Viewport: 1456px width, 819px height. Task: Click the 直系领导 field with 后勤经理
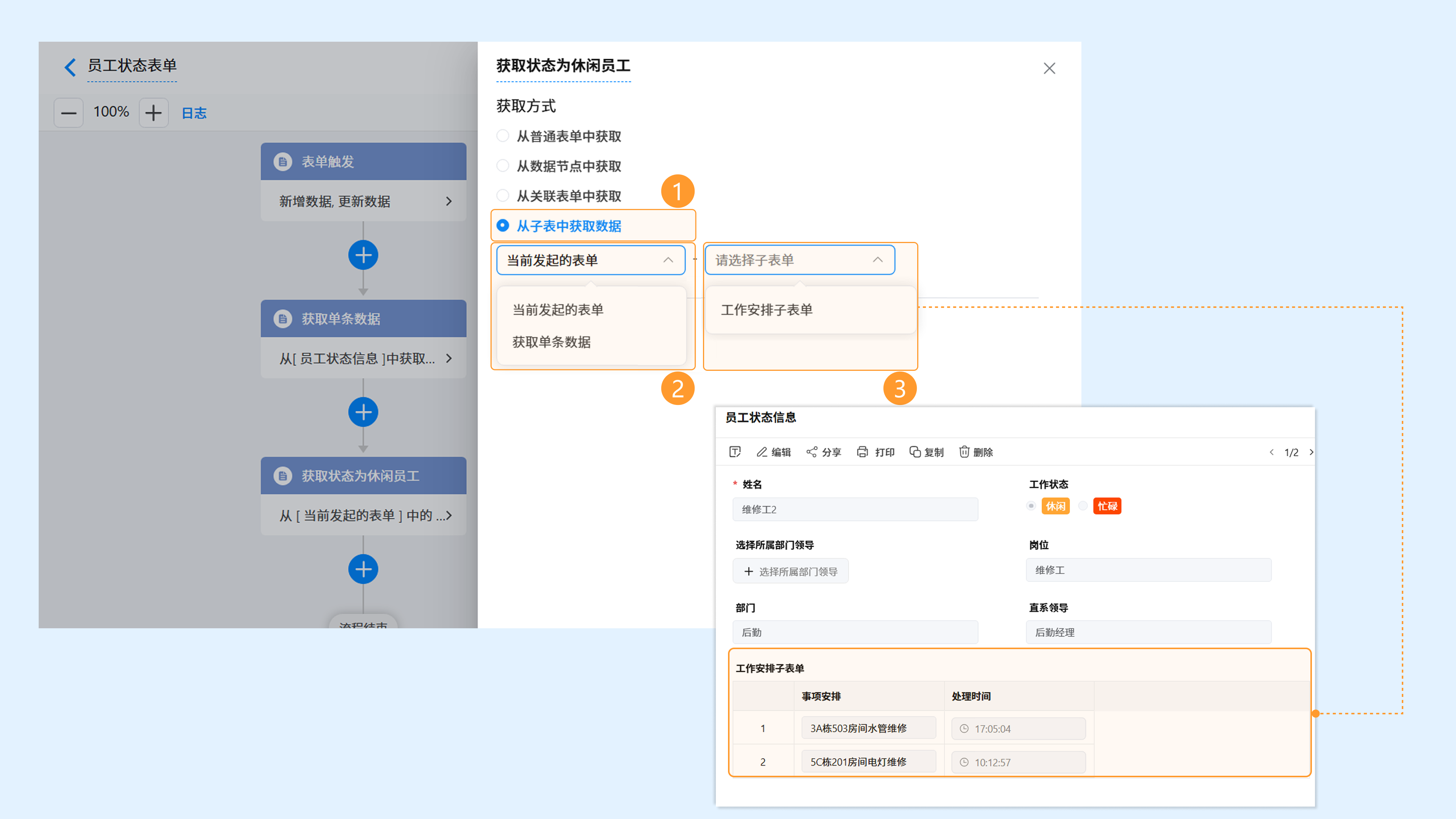(1148, 632)
